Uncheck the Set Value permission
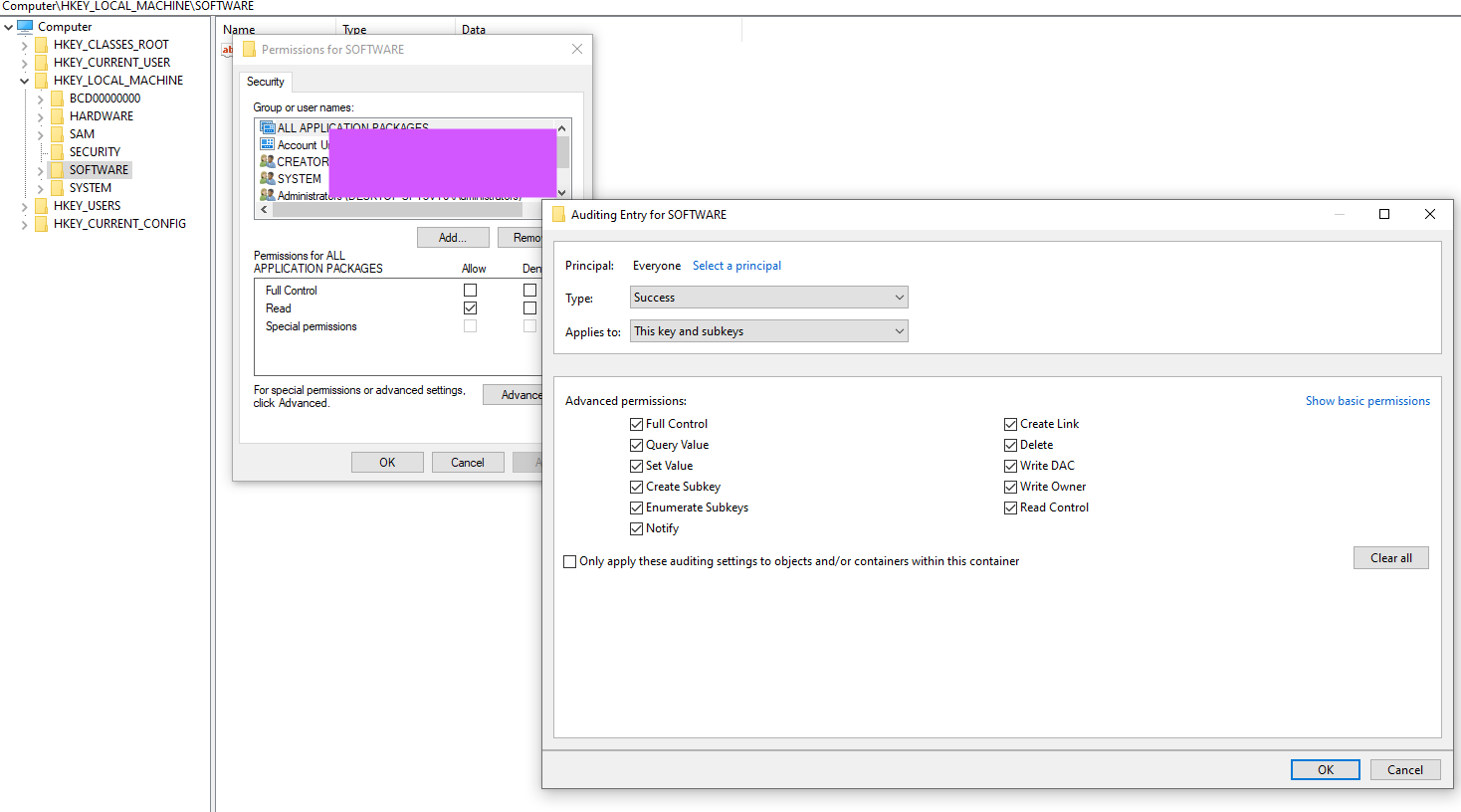Screen dimensions: 1461x812 (x=637, y=466)
